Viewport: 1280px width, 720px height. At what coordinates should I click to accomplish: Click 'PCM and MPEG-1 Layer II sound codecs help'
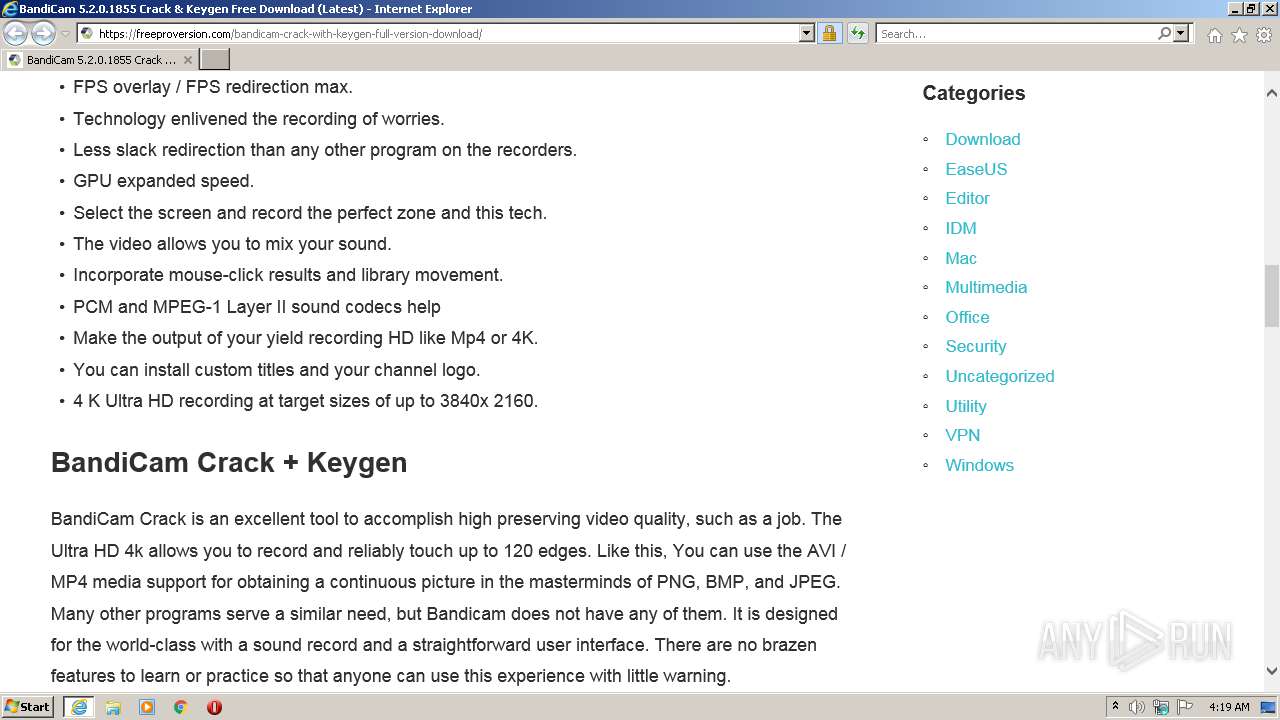pos(257,307)
